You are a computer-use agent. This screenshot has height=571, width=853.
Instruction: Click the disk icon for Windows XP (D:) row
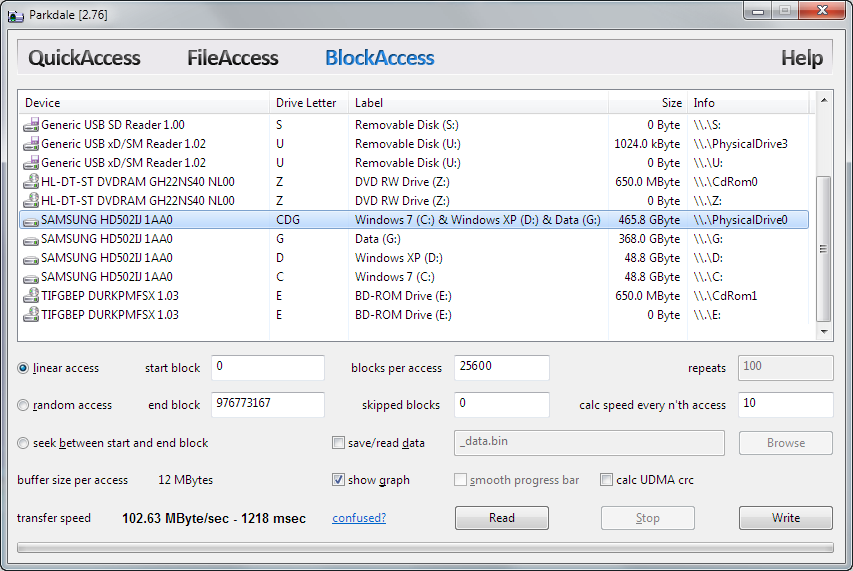[32, 259]
